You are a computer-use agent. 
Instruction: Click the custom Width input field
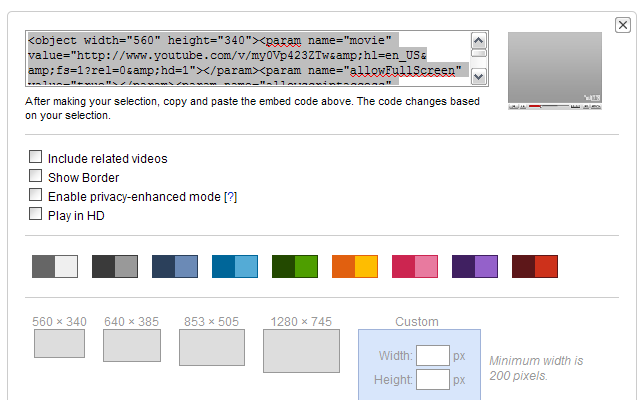[432, 355]
